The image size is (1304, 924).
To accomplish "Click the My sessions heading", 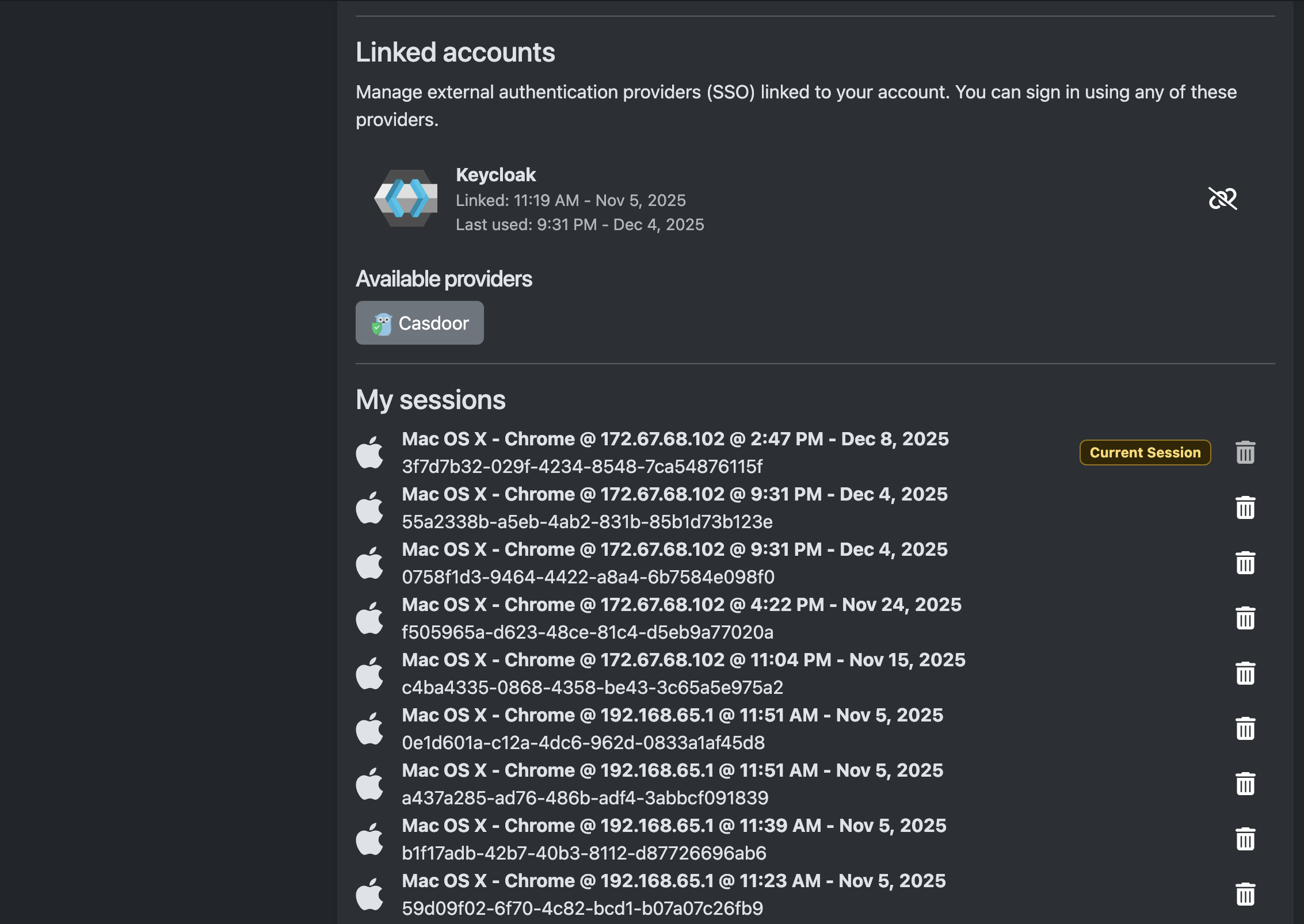I will click(x=431, y=399).
